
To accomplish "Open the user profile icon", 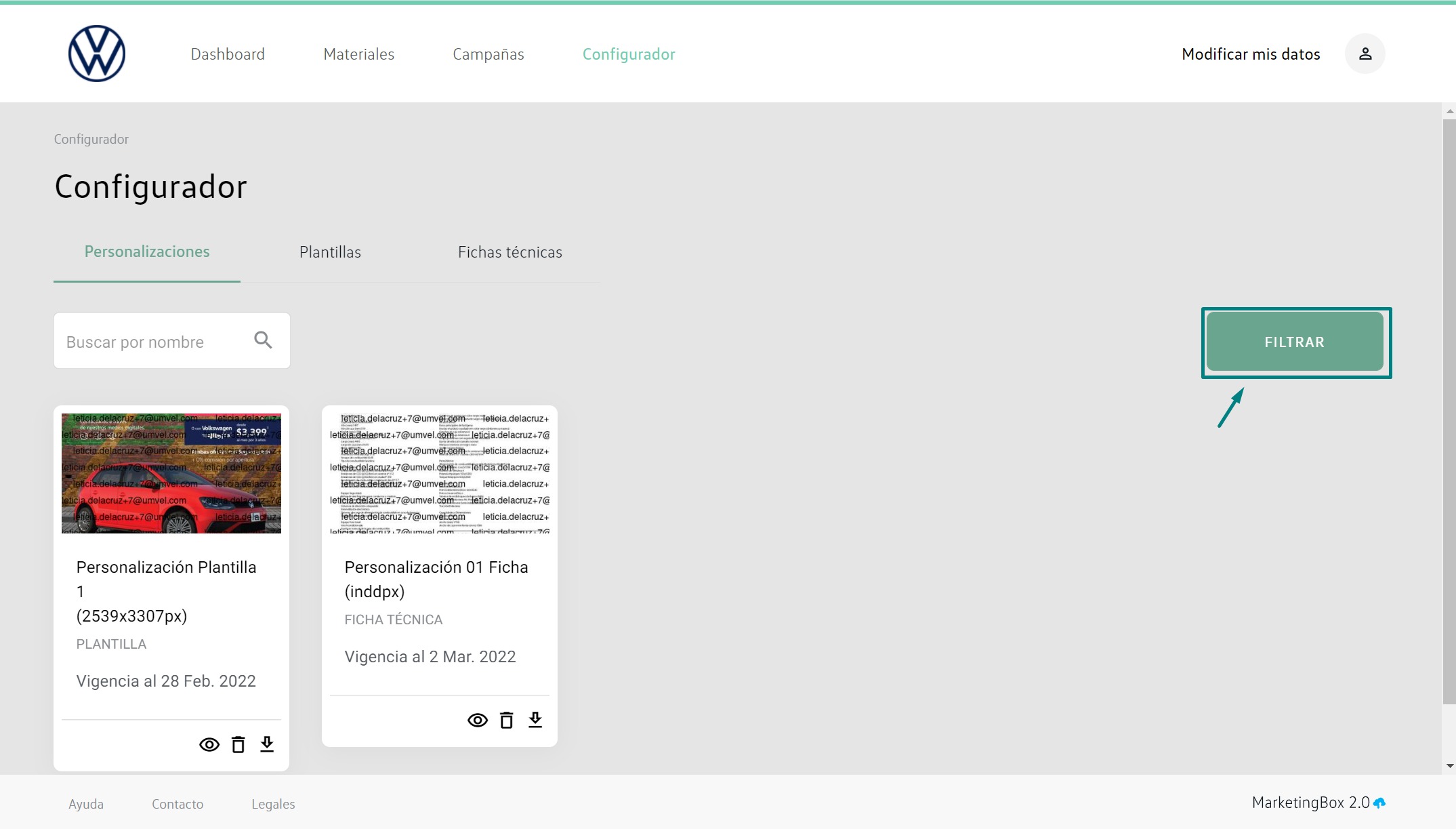I will 1365,54.
